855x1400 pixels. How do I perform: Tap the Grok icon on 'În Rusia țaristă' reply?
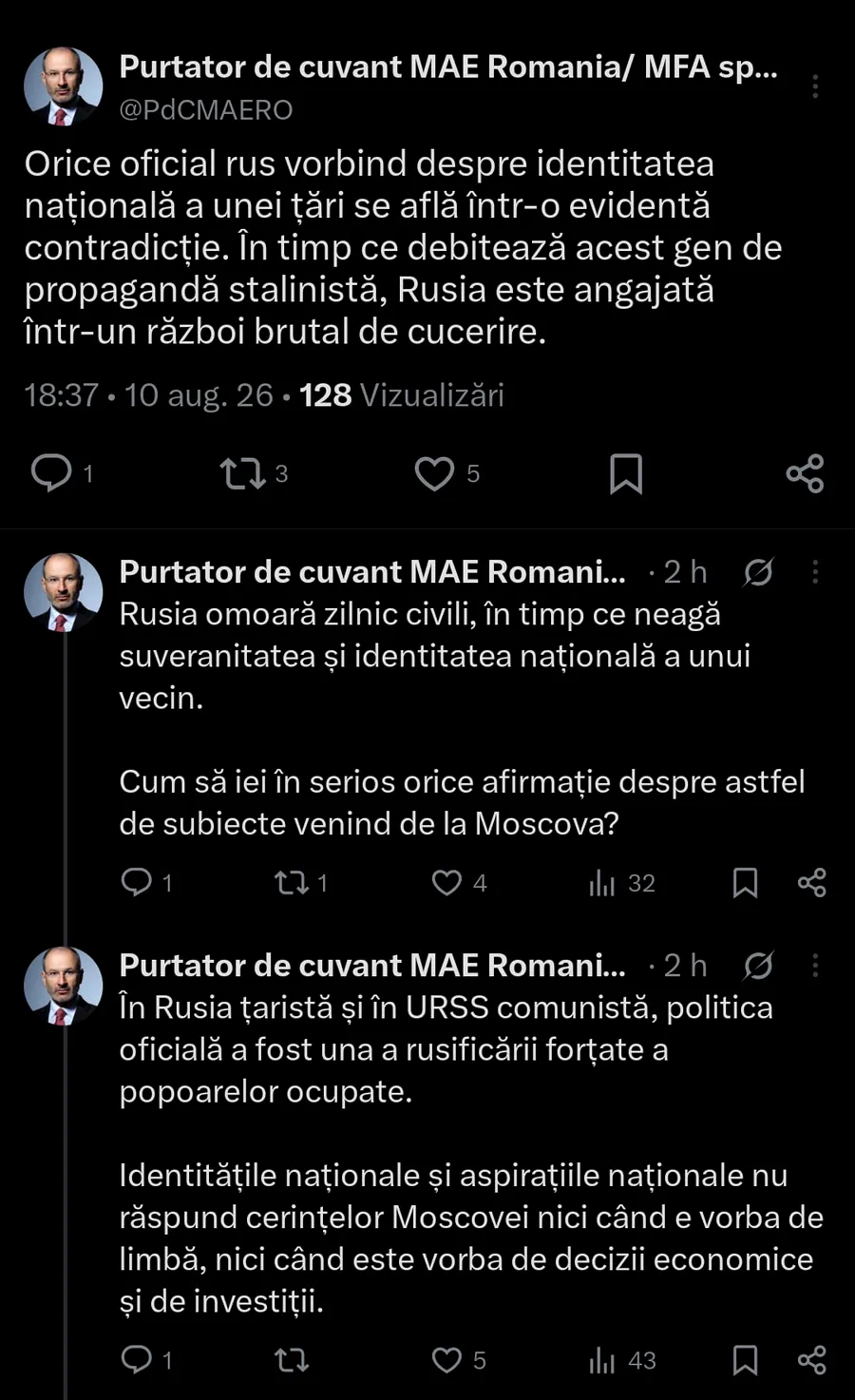point(758,966)
